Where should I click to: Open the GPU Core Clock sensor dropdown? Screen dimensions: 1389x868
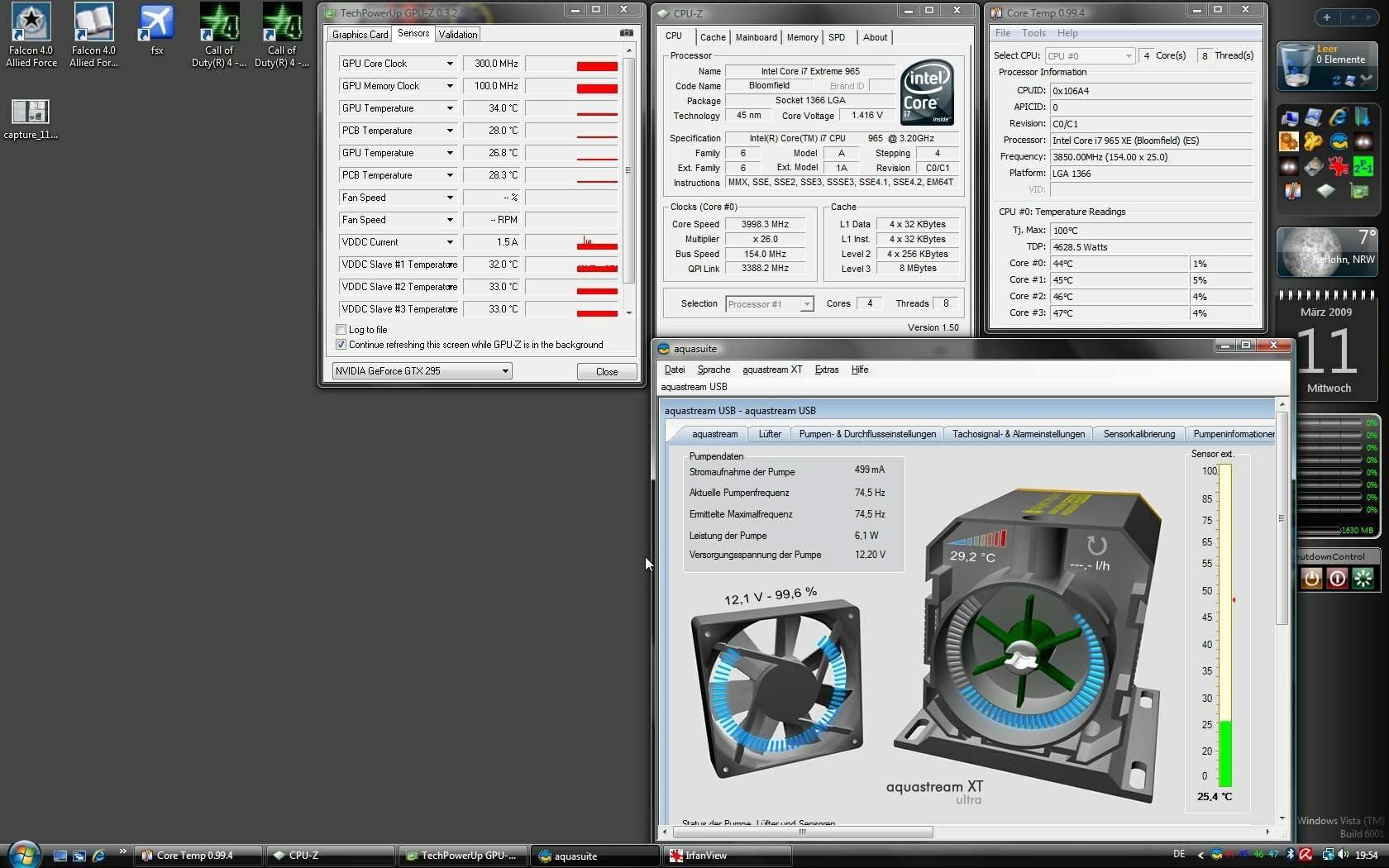pos(450,64)
